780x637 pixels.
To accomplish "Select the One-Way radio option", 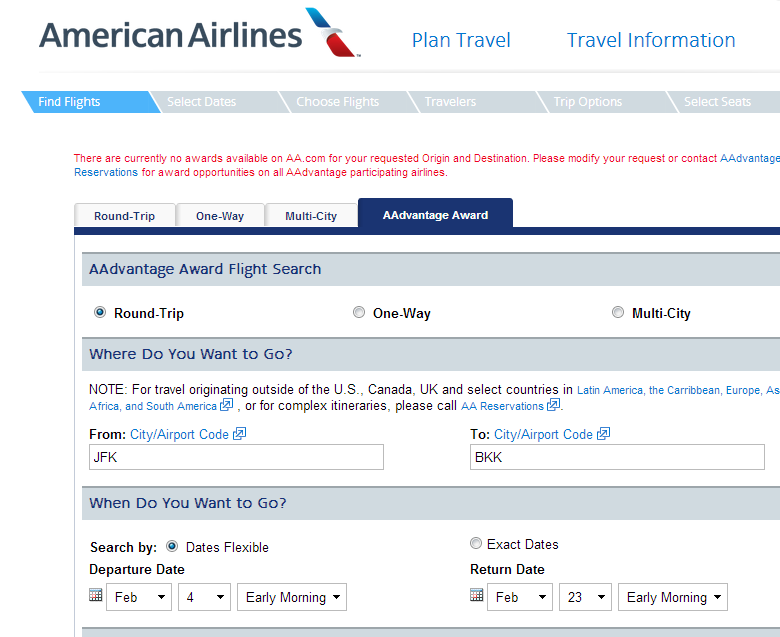I will 359,312.
